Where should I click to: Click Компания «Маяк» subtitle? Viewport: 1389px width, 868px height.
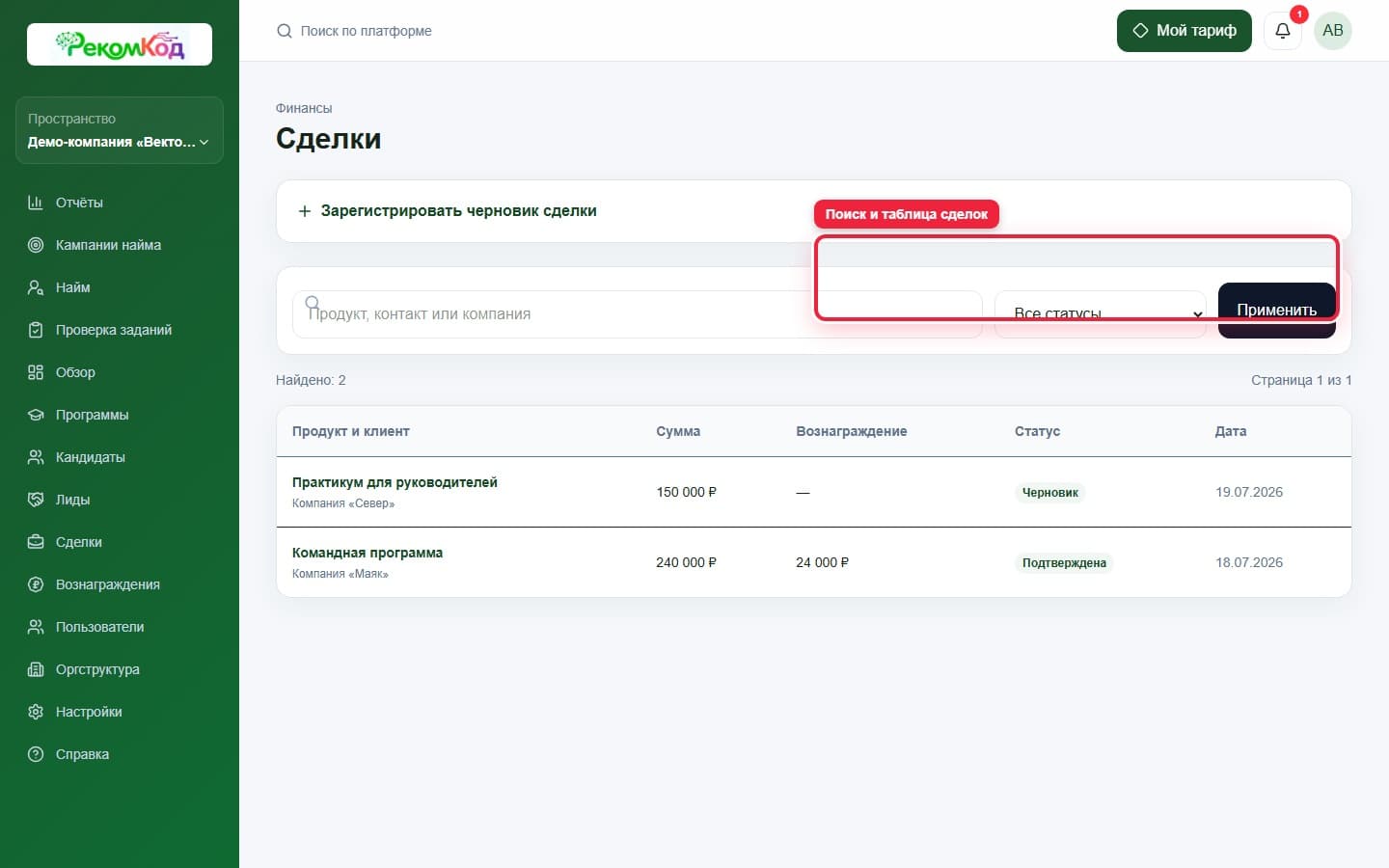click(x=340, y=574)
